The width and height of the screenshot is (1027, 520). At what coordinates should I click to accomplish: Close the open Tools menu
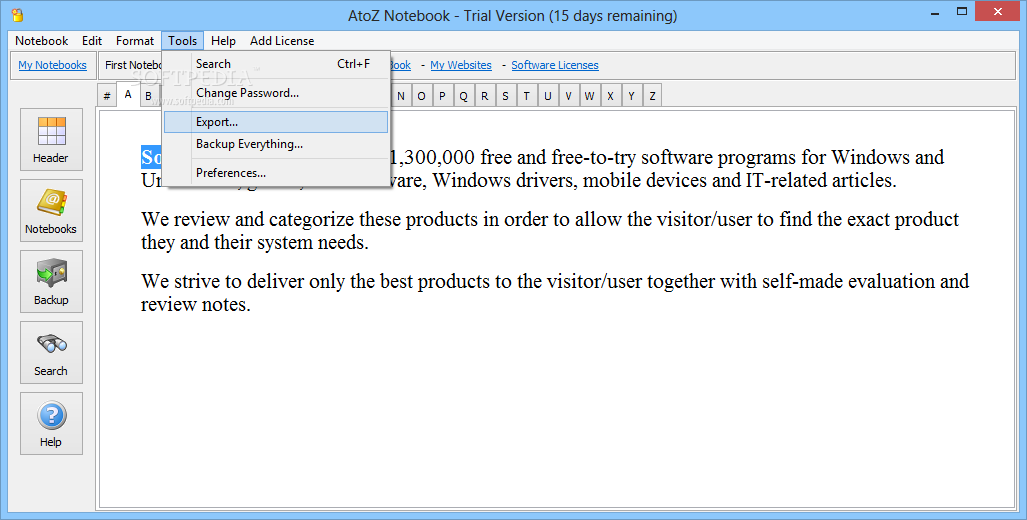(183, 41)
